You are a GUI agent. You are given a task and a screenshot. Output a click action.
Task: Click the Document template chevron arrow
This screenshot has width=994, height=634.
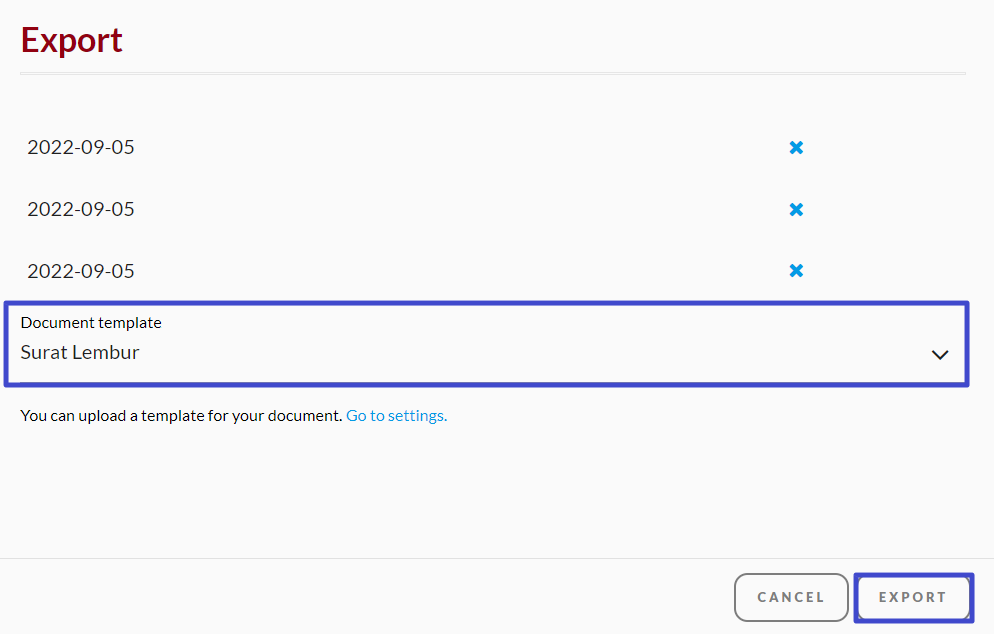point(939,354)
